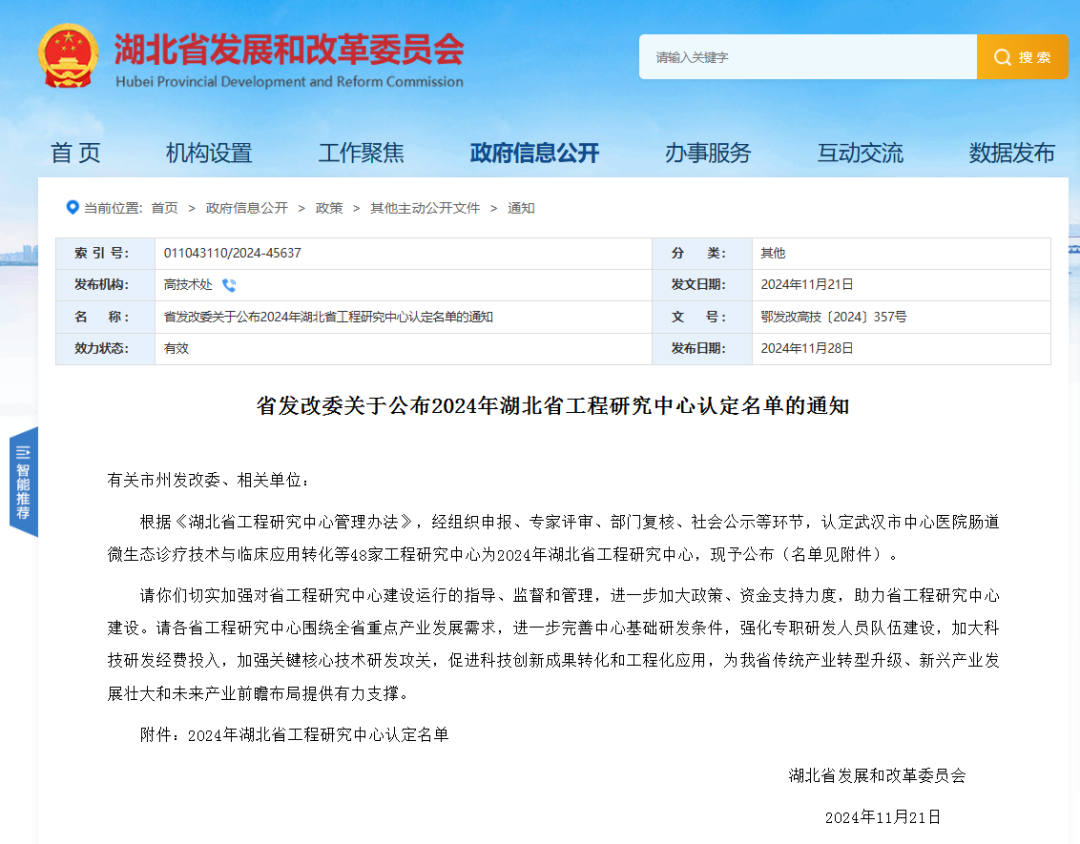
Task: Open the 数据发布 navigation item
Action: (x=1012, y=152)
